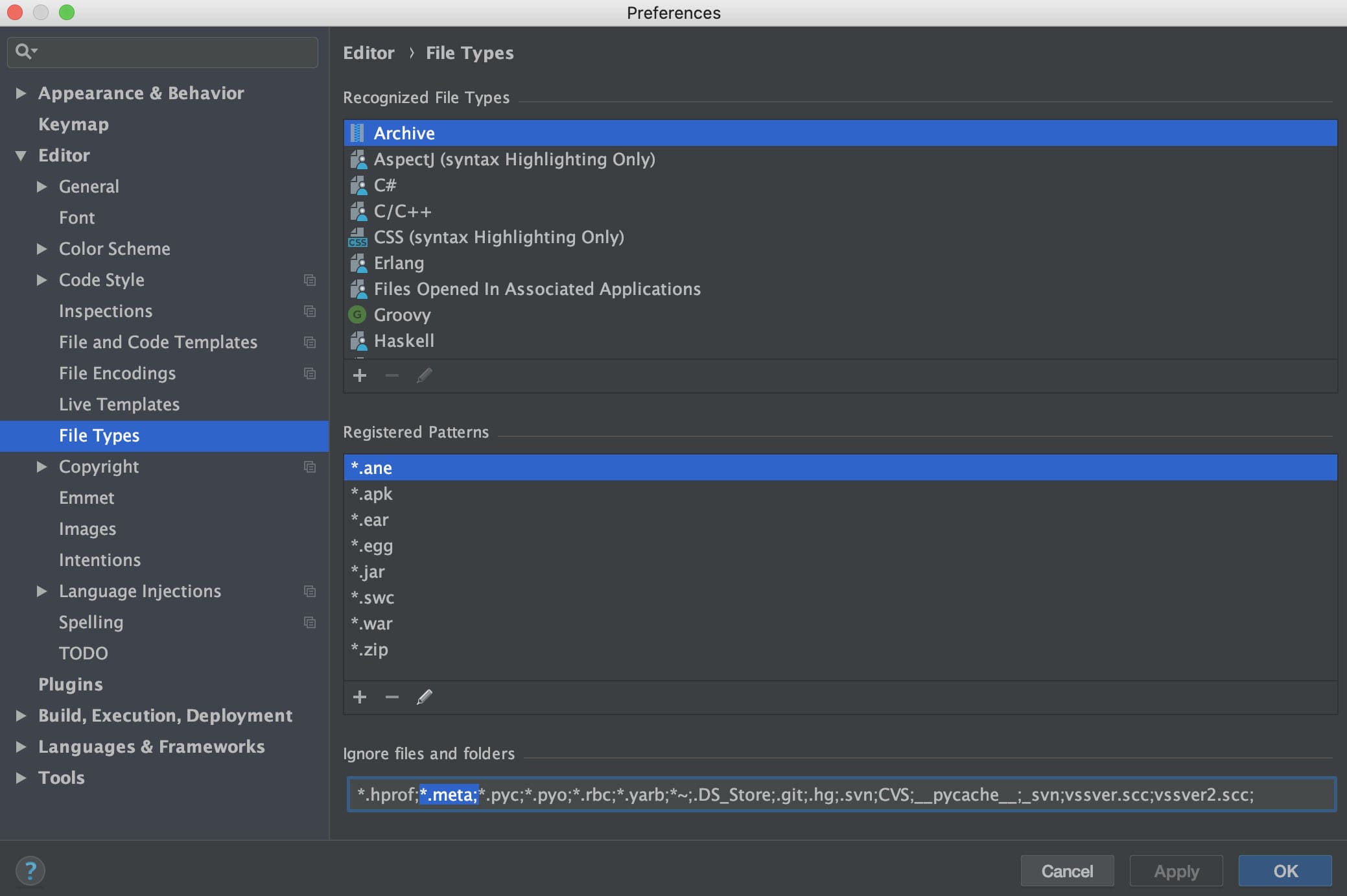Select the *.jar registered pattern
The image size is (1347, 896).
(x=368, y=572)
